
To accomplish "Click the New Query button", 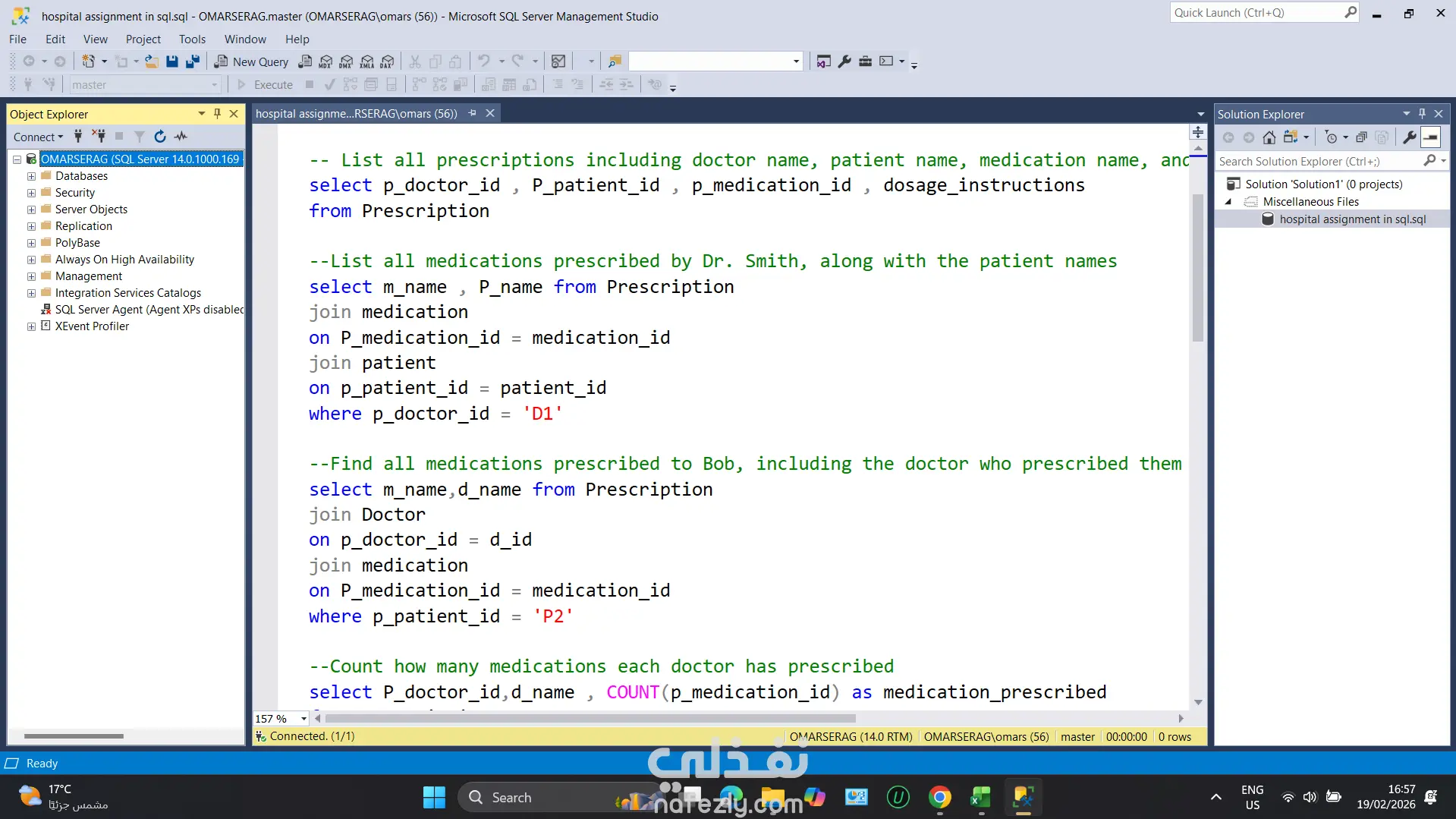I will tap(251, 61).
